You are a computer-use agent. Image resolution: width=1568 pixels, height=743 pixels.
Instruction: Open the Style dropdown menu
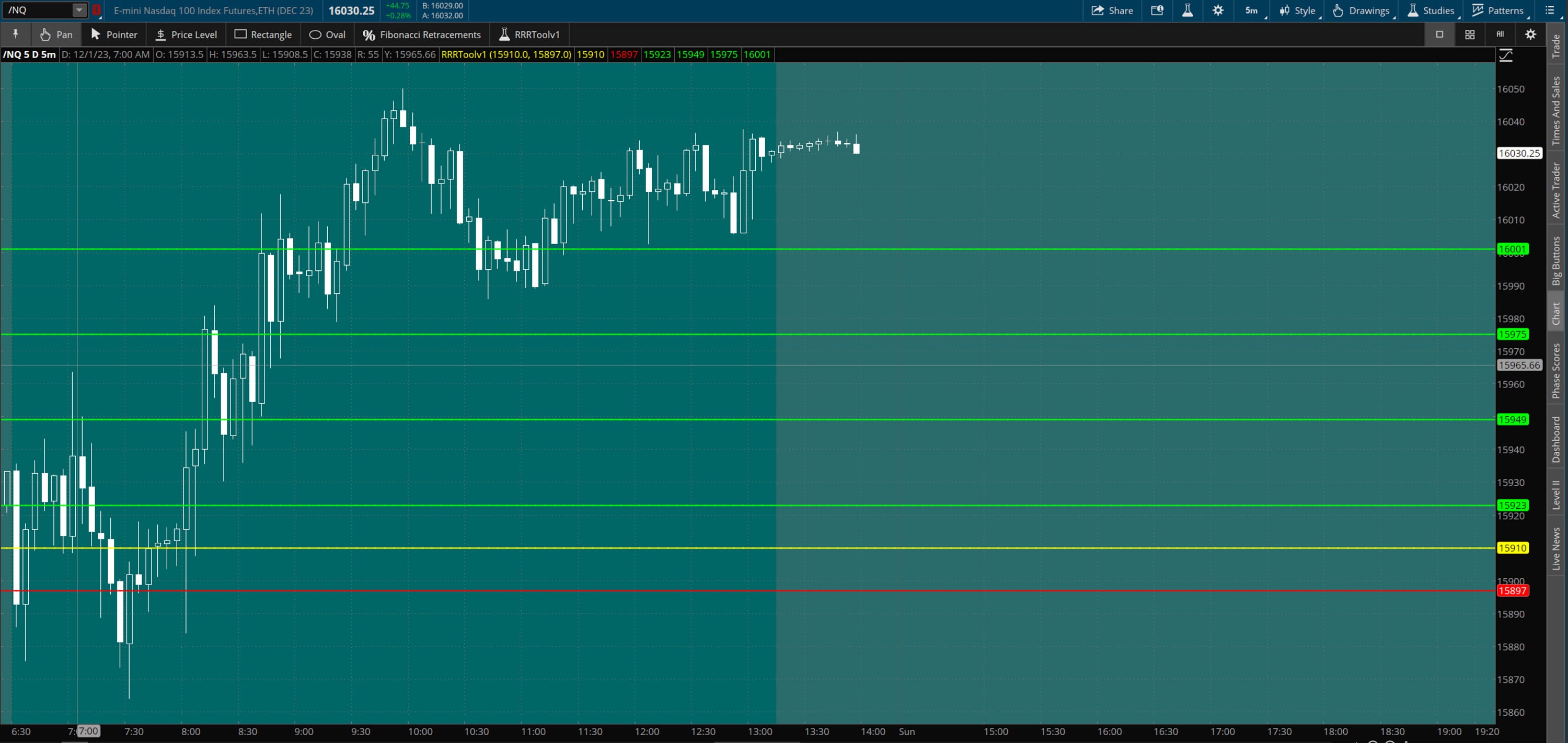click(x=1297, y=10)
